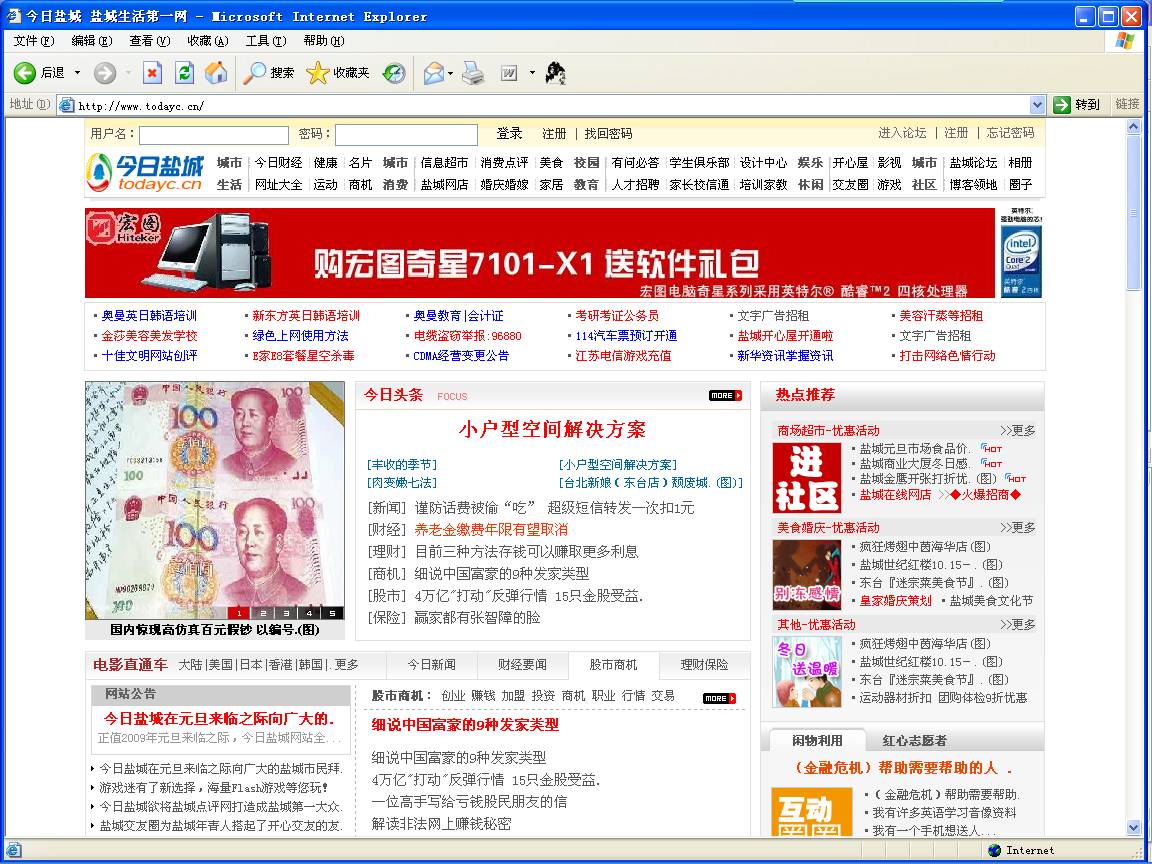The height and width of the screenshot is (864, 1152).
Task: Click the green Go (转到) arrow button
Action: pos(1076,105)
